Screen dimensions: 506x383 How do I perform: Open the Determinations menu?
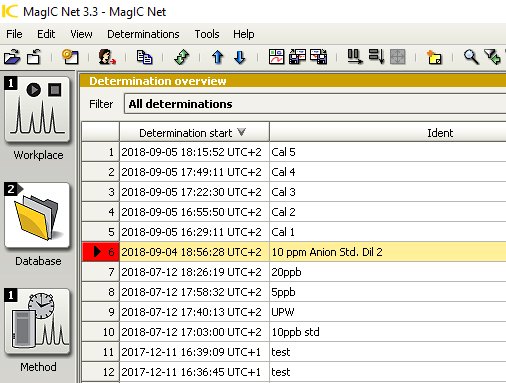click(143, 34)
